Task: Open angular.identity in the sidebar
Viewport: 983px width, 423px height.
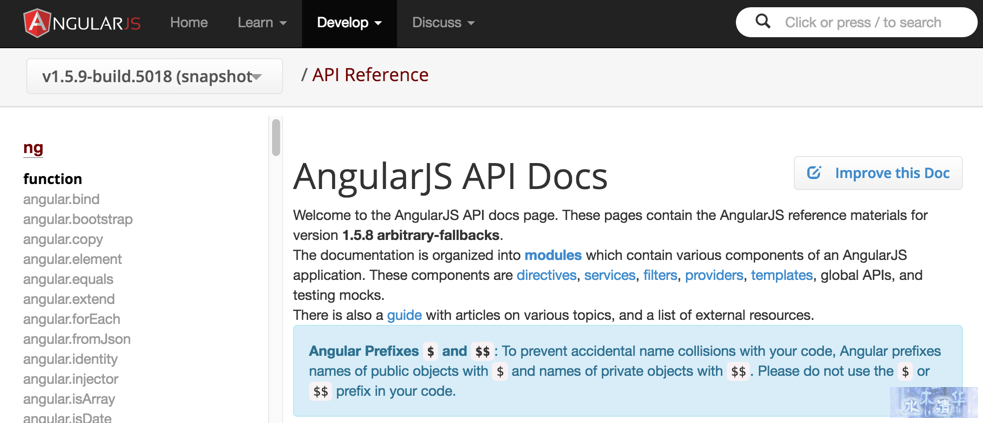Action: tap(71, 360)
